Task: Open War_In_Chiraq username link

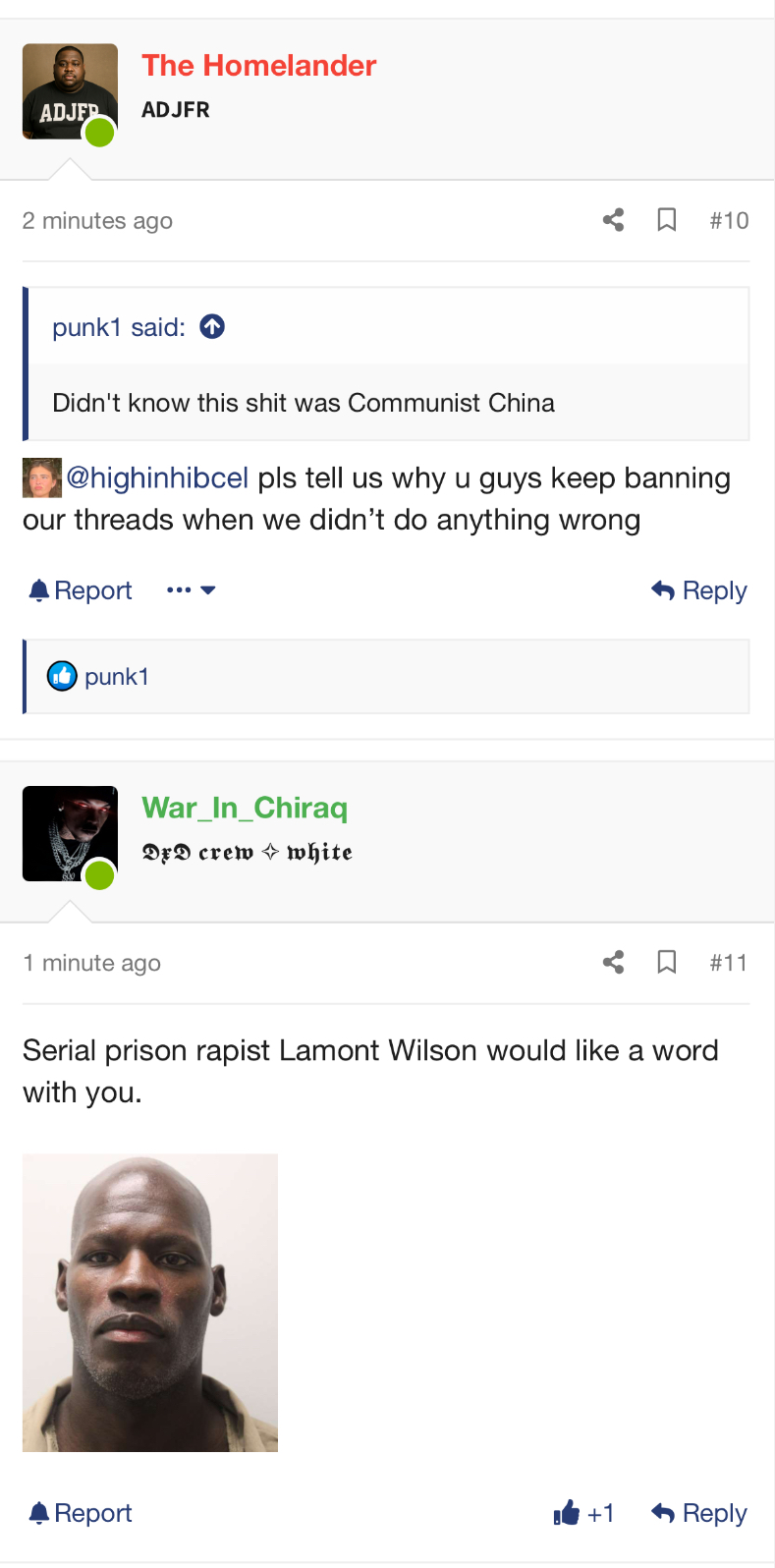Action: click(x=245, y=808)
